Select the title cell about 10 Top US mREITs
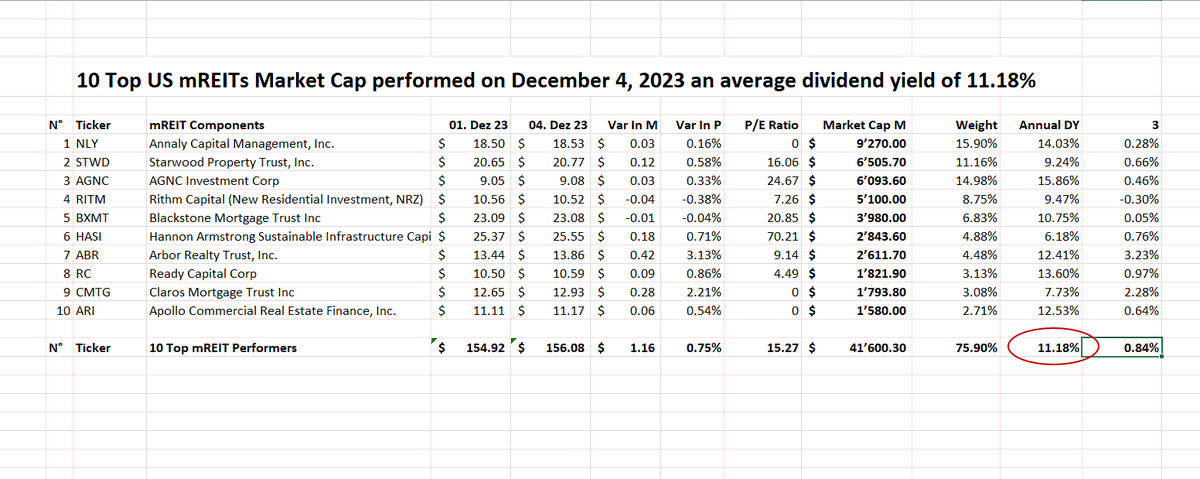 point(555,80)
